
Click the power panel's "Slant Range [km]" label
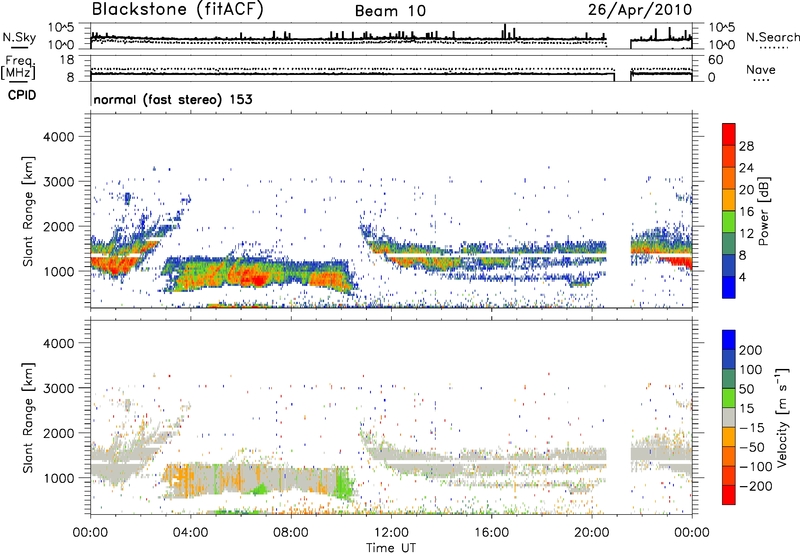point(28,211)
